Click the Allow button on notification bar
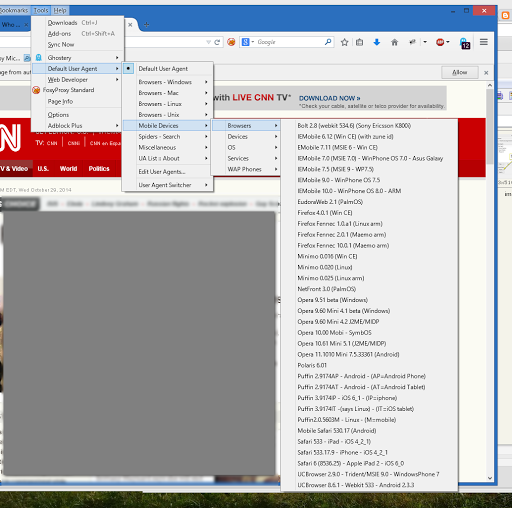512x508 pixels. 460,72
